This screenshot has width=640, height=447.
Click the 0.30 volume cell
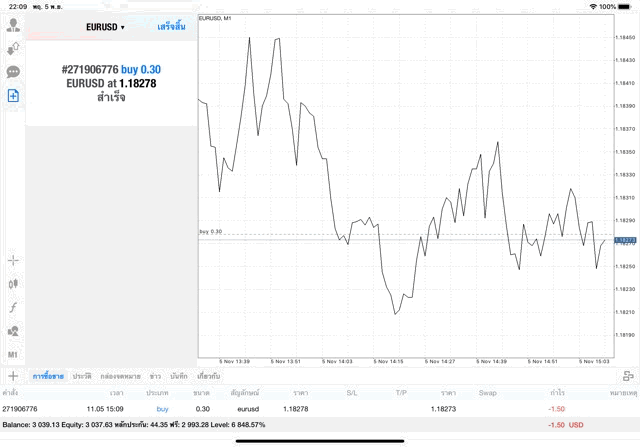[x=202, y=409]
